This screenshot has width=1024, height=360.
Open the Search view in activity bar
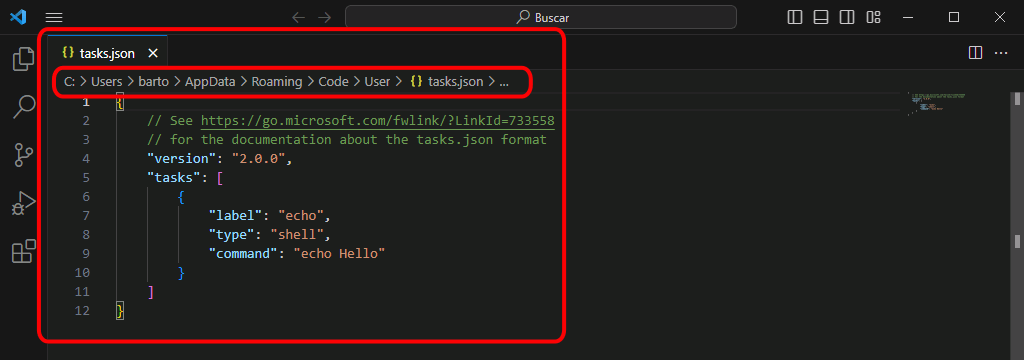(24, 107)
